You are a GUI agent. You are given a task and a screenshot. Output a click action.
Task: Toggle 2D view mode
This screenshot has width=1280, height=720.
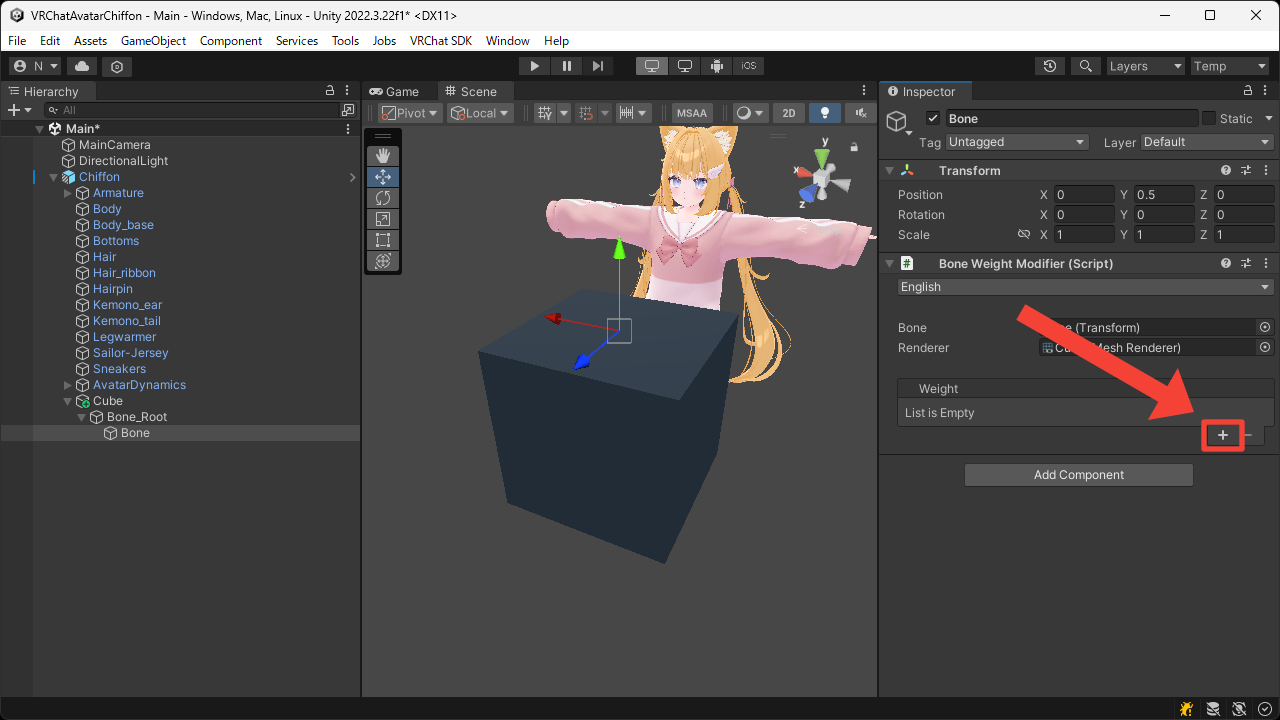pyautogui.click(x=789, y=113)
